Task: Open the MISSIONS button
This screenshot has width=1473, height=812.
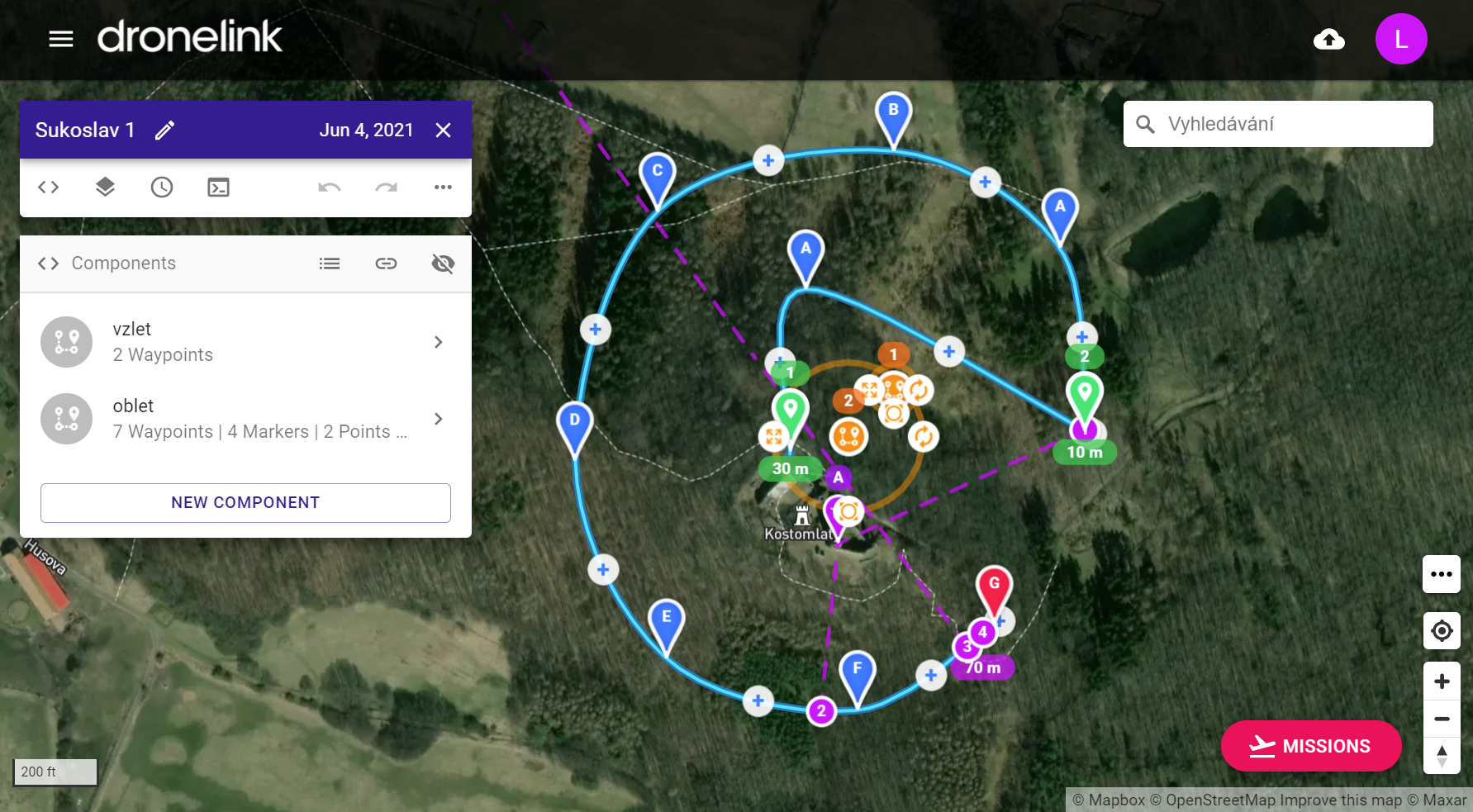Action: coord(1311,746)
